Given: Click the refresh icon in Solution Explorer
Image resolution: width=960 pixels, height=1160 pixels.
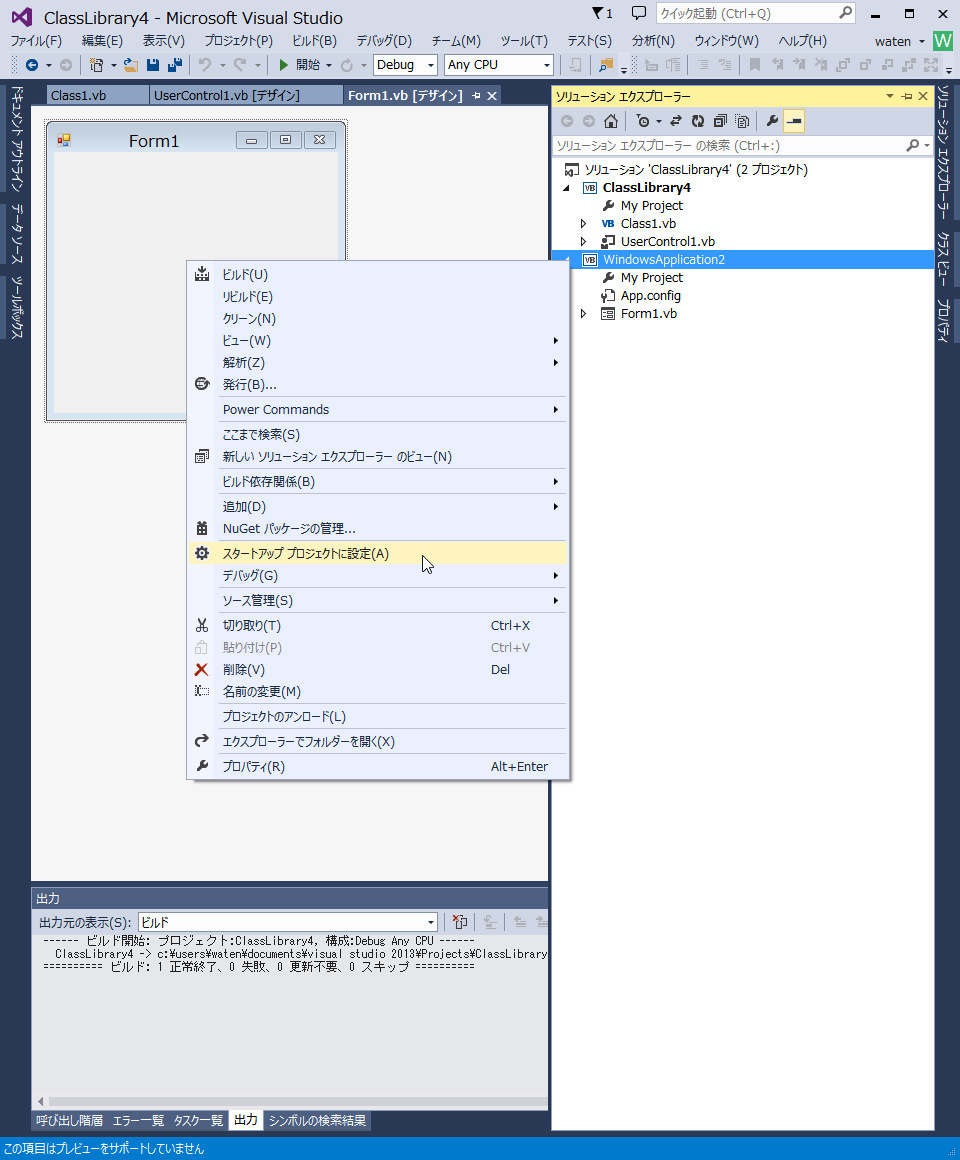Looking at the screenshot, I should point(697,121).
